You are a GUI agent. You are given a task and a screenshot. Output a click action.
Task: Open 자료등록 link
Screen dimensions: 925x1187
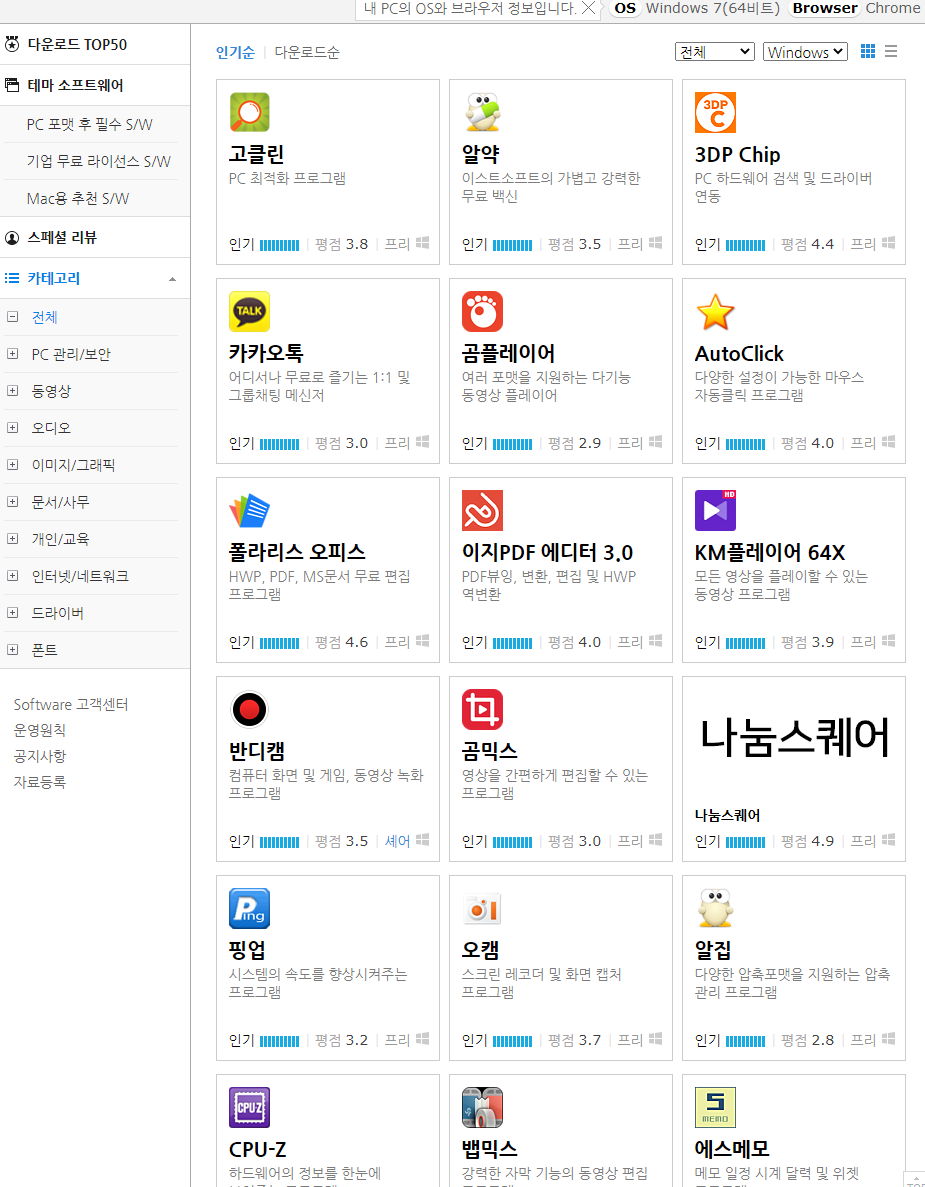[39, 782]
